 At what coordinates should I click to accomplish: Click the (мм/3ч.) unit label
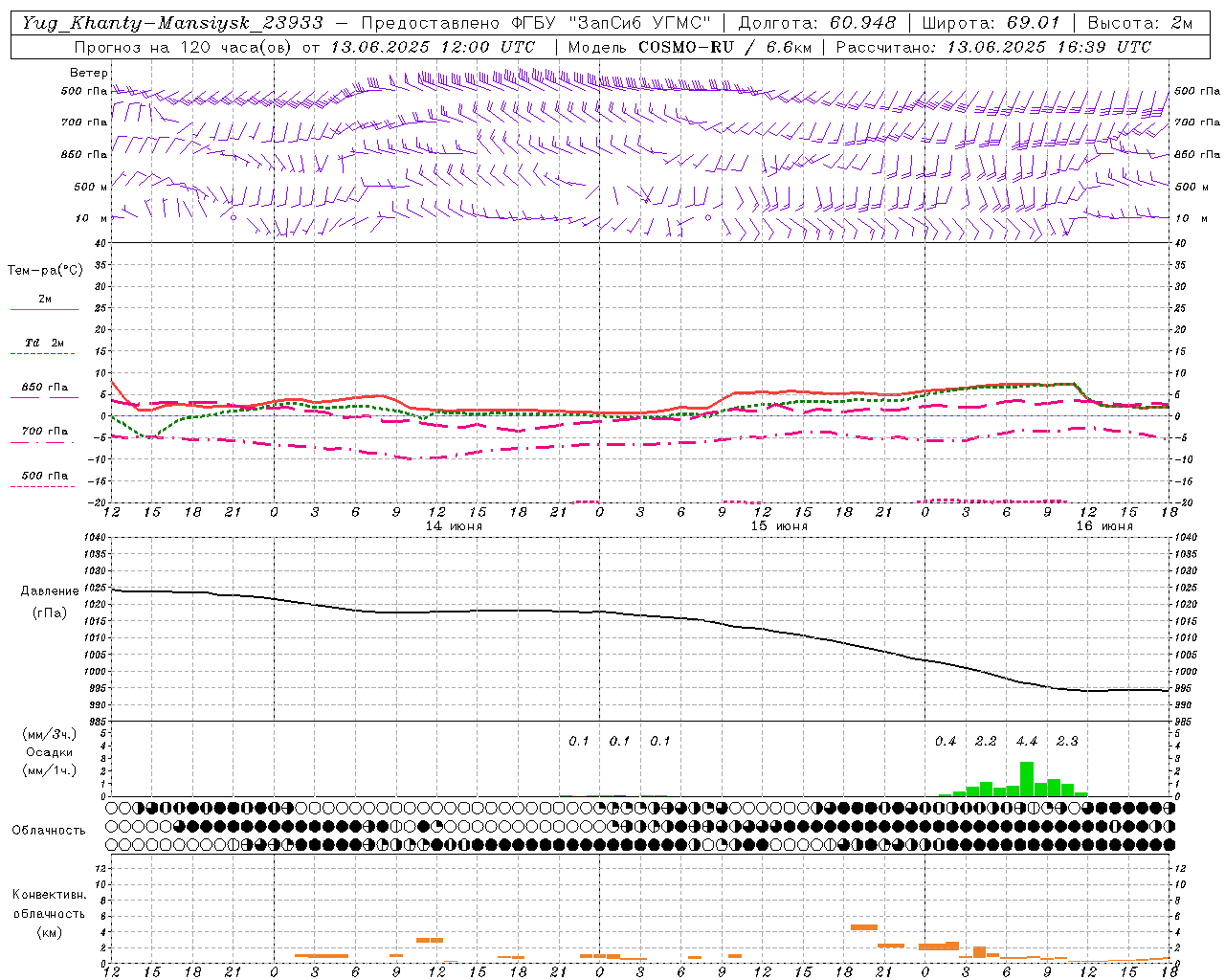click(50, 734)
